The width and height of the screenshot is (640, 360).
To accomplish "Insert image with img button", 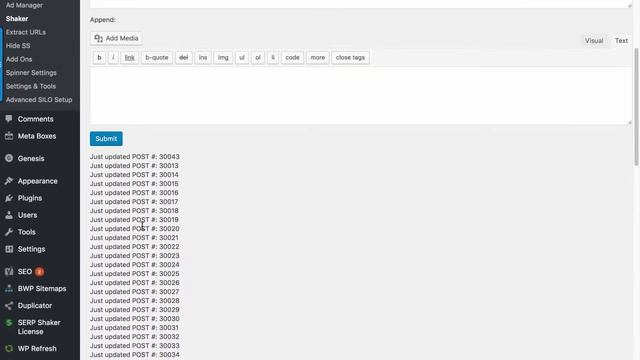I will click(223, 58).
